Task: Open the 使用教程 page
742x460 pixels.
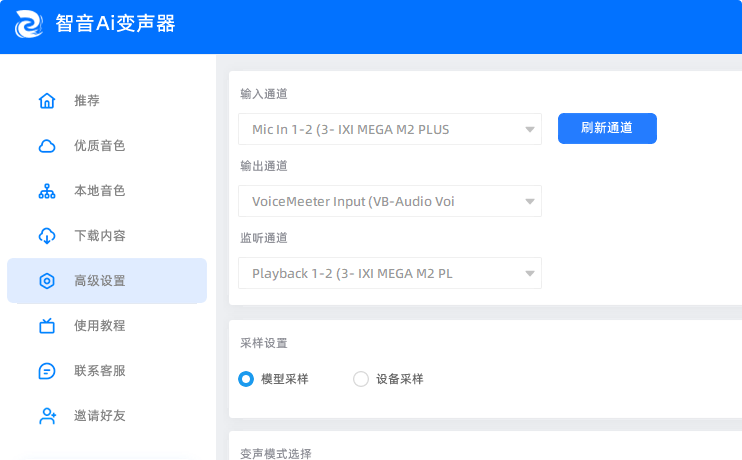Action: tap(107, 326)
